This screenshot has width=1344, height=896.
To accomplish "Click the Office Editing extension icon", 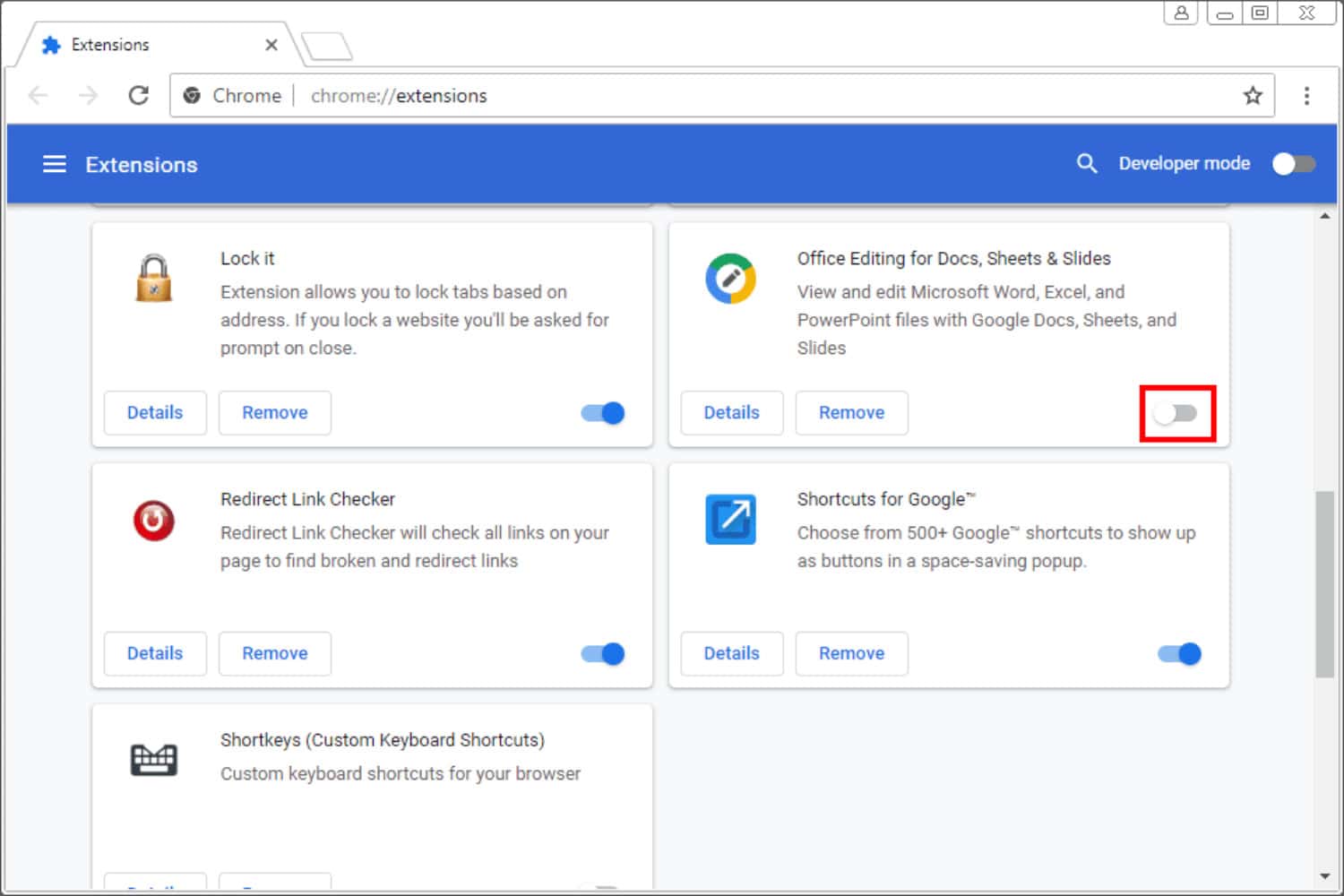I will (730, 278).
